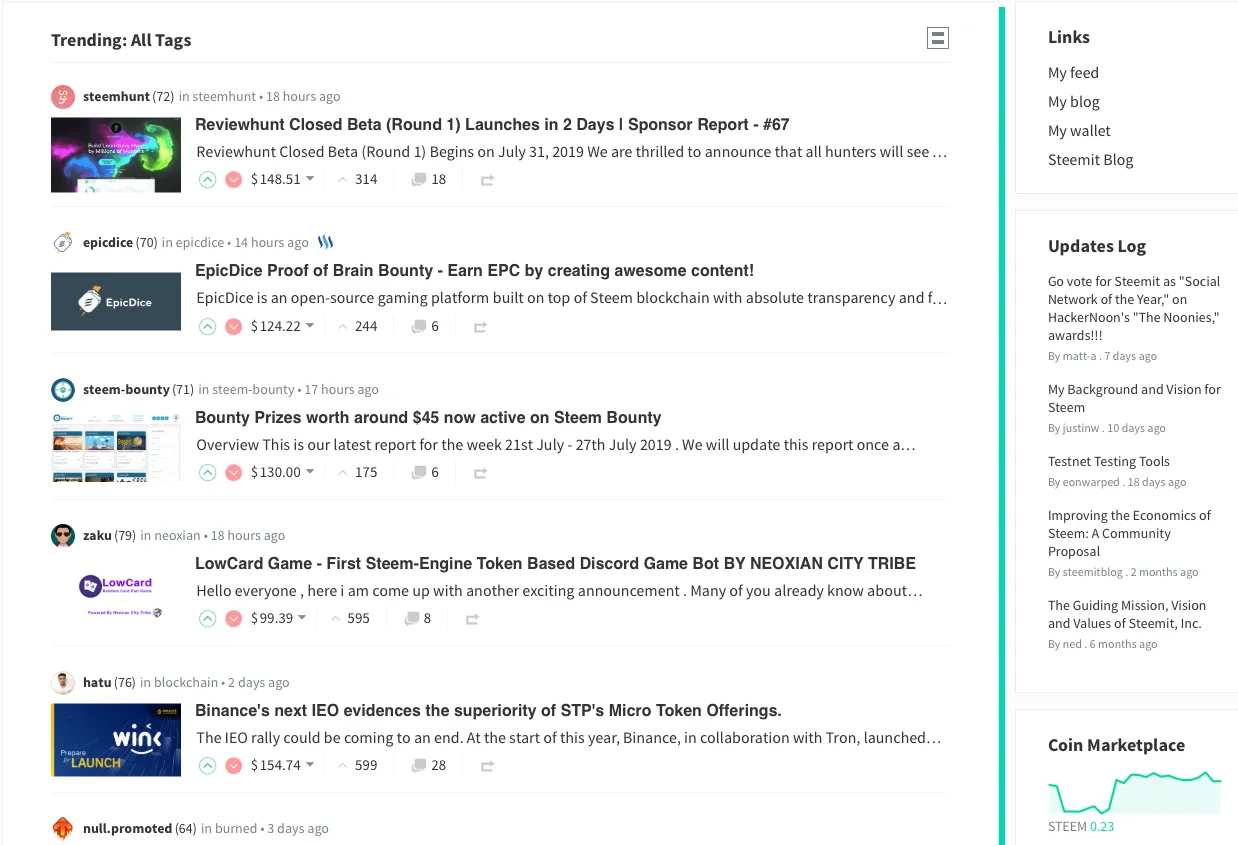Open 'Go vote for Steemit' update entry
This screenshot has width=1238, height=845.
(x=1134, y=309)
